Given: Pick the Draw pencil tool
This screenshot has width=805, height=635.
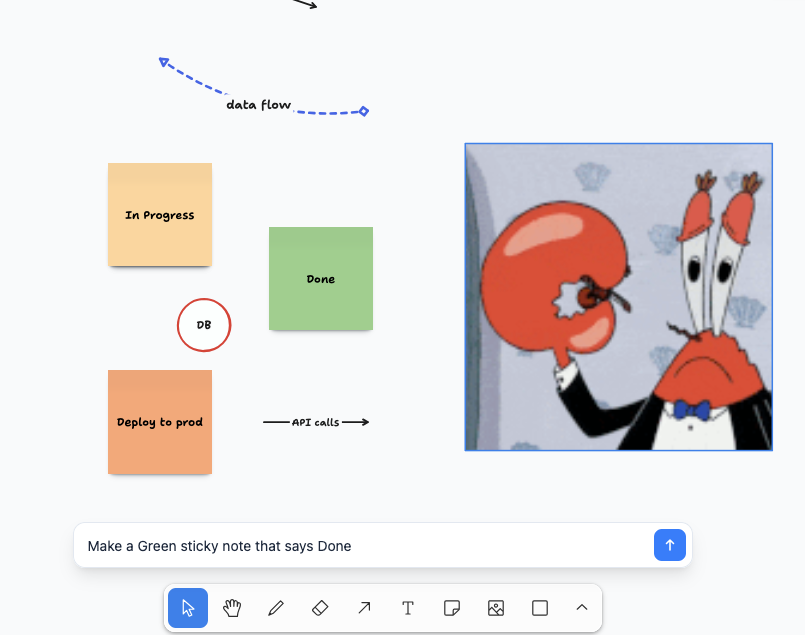Looking at the screenshot, I should coord(276,608).
